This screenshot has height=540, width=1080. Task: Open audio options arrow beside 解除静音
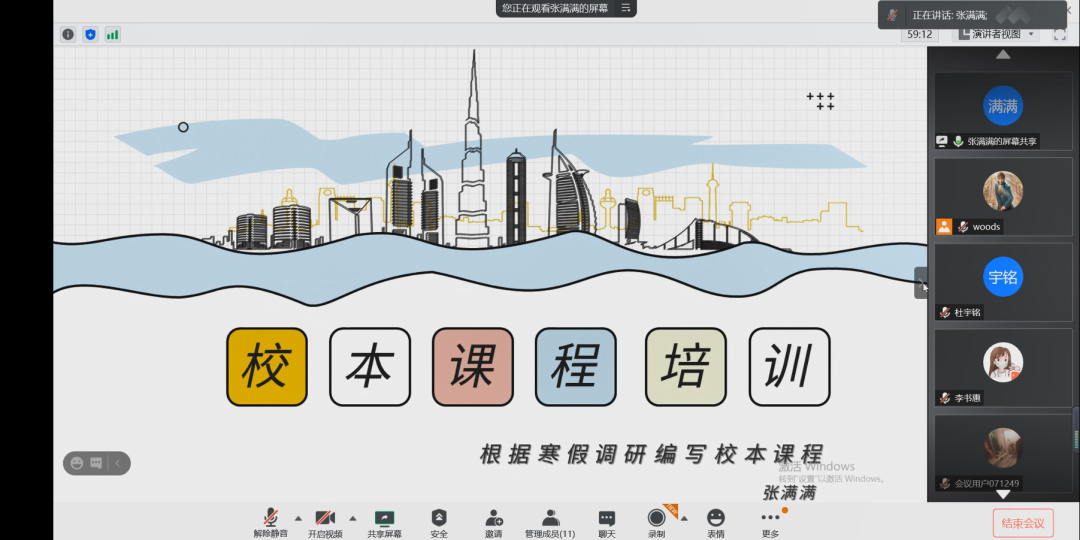[x=298, y=518]
